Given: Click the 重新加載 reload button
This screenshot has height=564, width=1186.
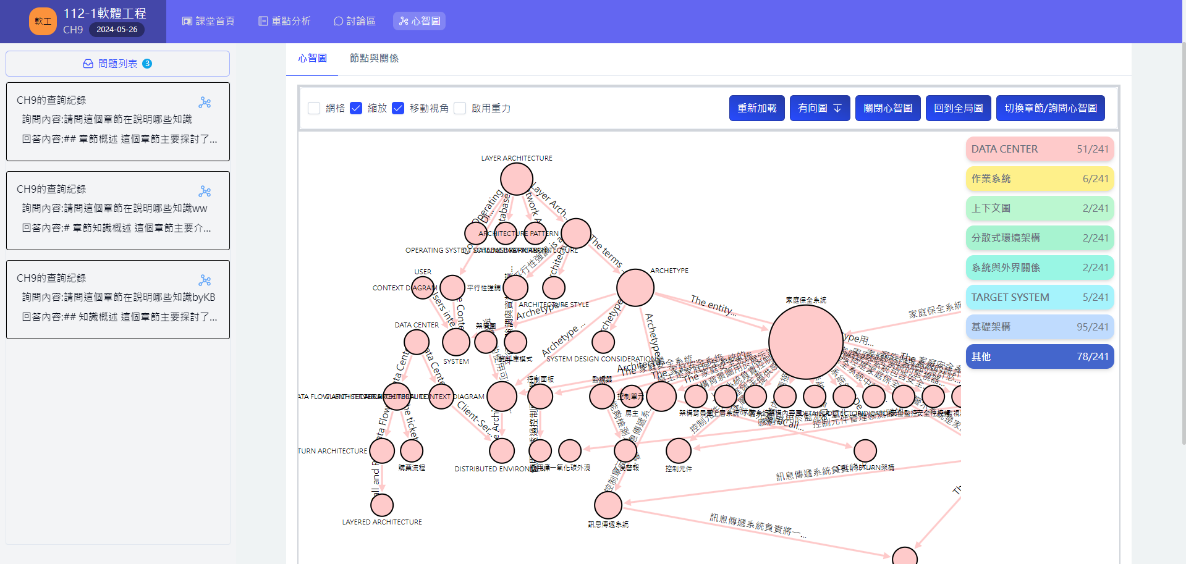Looking at the screenshot, I should 756,108.
